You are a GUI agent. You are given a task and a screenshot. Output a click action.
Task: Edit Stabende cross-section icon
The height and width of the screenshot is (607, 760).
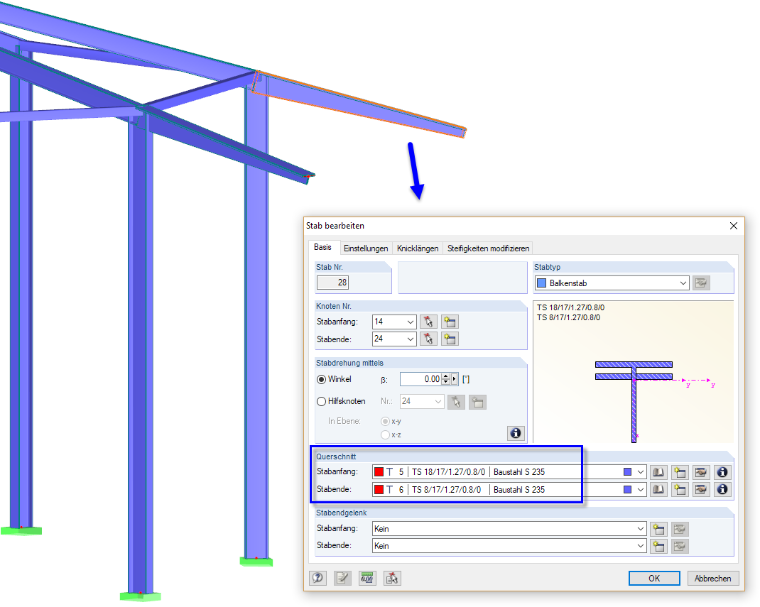[701, 490]
